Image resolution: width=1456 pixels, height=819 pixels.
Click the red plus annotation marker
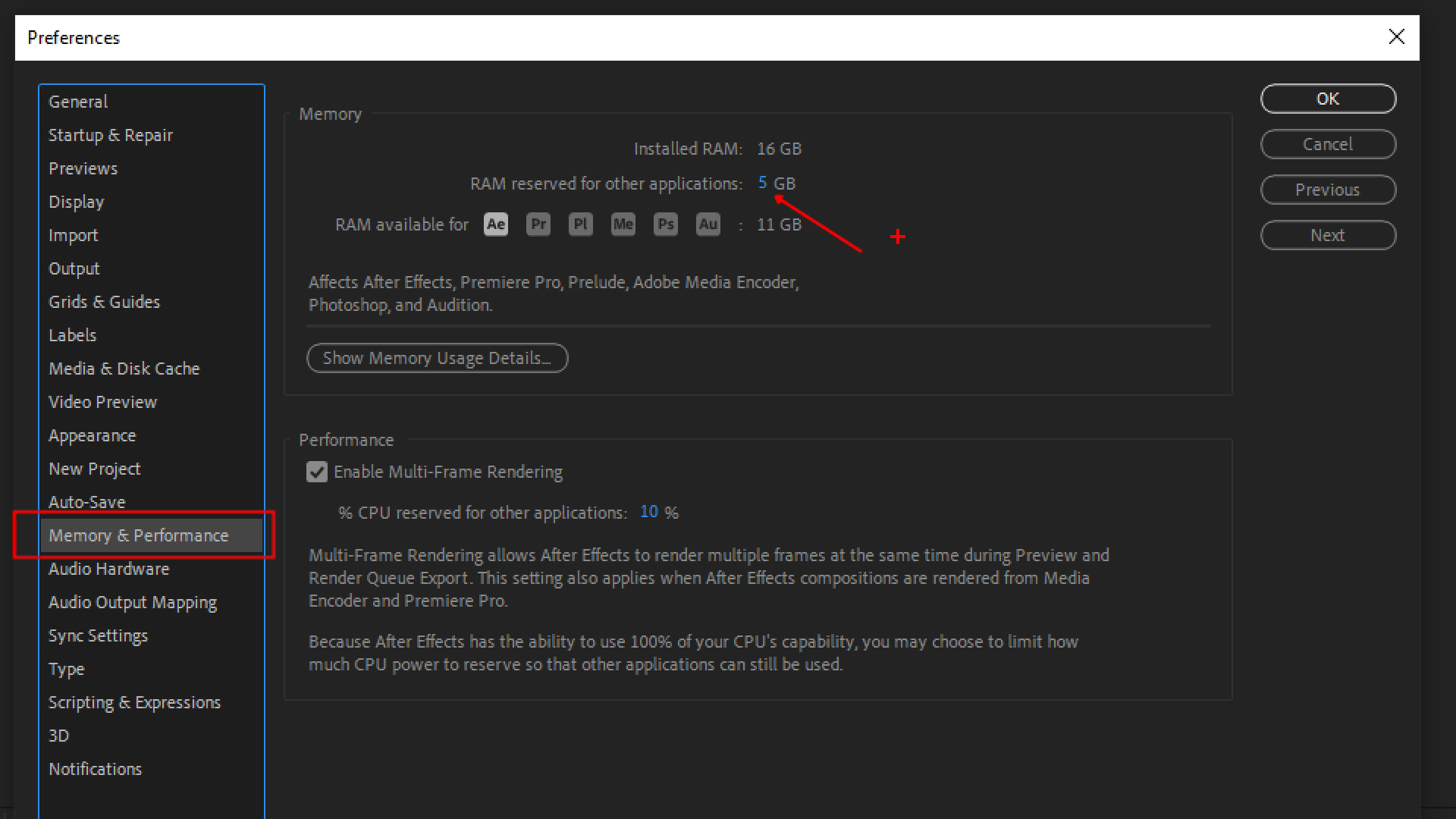tap(897, 237)
